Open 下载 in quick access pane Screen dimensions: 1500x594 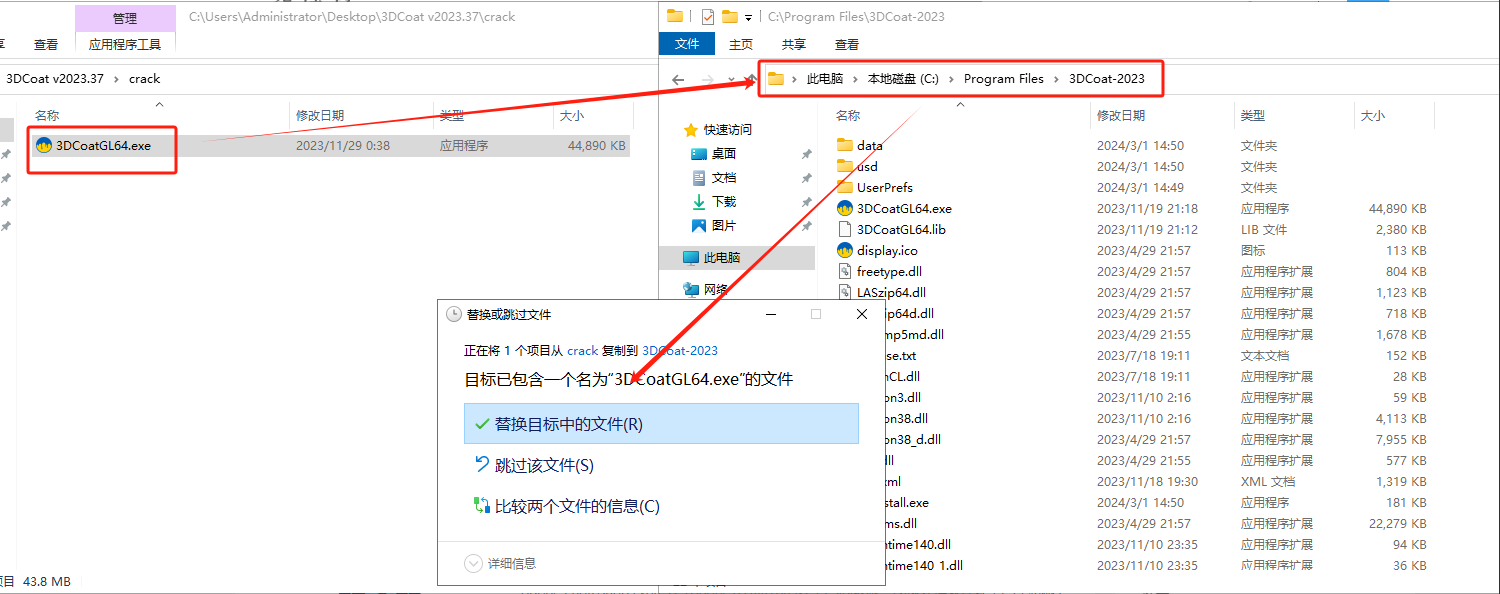point(723,201)
